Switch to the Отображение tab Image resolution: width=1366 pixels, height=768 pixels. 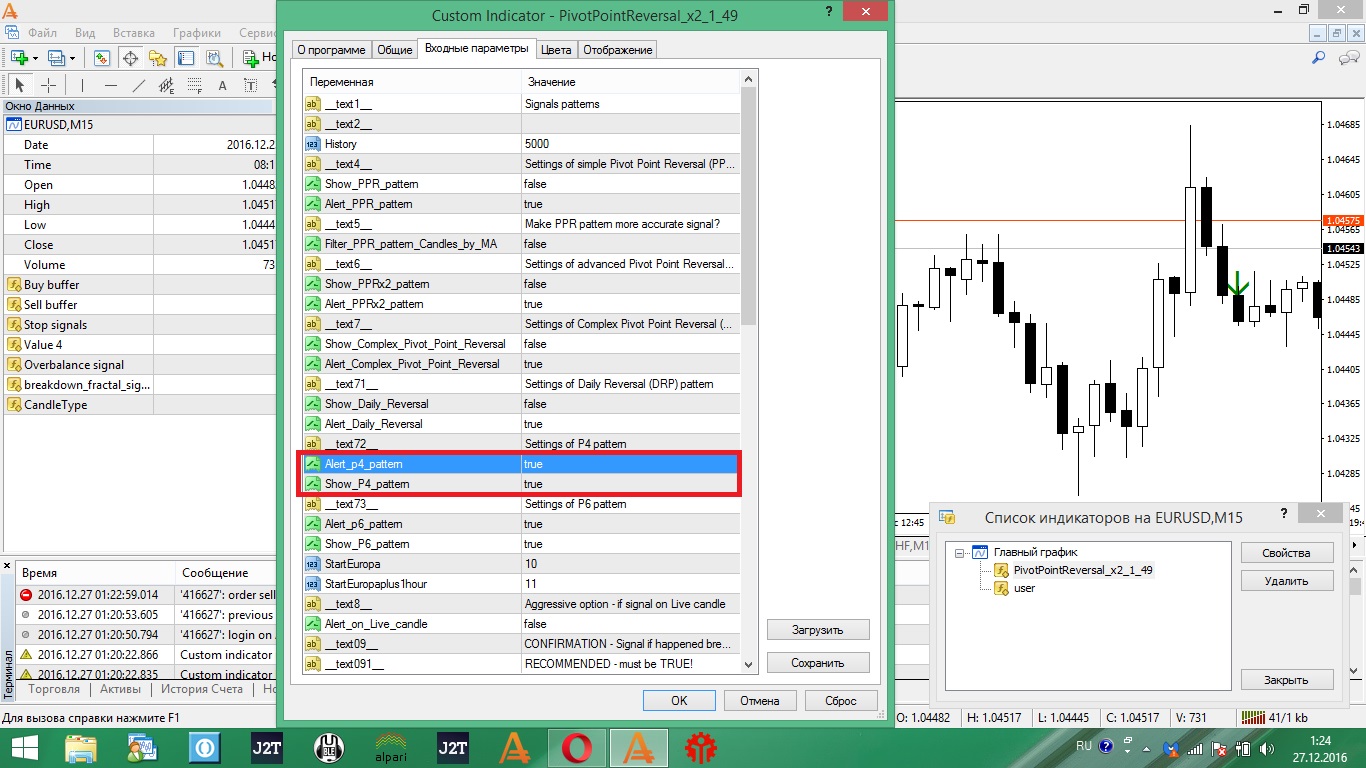(x=617, y=50)
